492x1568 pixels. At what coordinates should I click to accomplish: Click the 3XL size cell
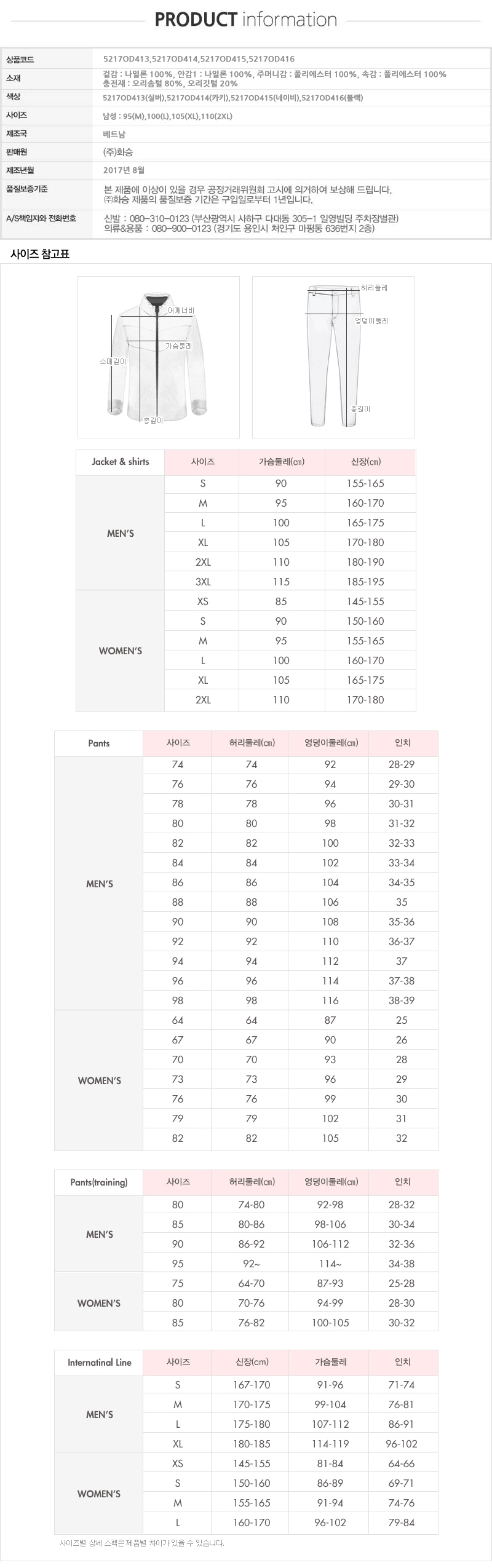coord(203,582)
